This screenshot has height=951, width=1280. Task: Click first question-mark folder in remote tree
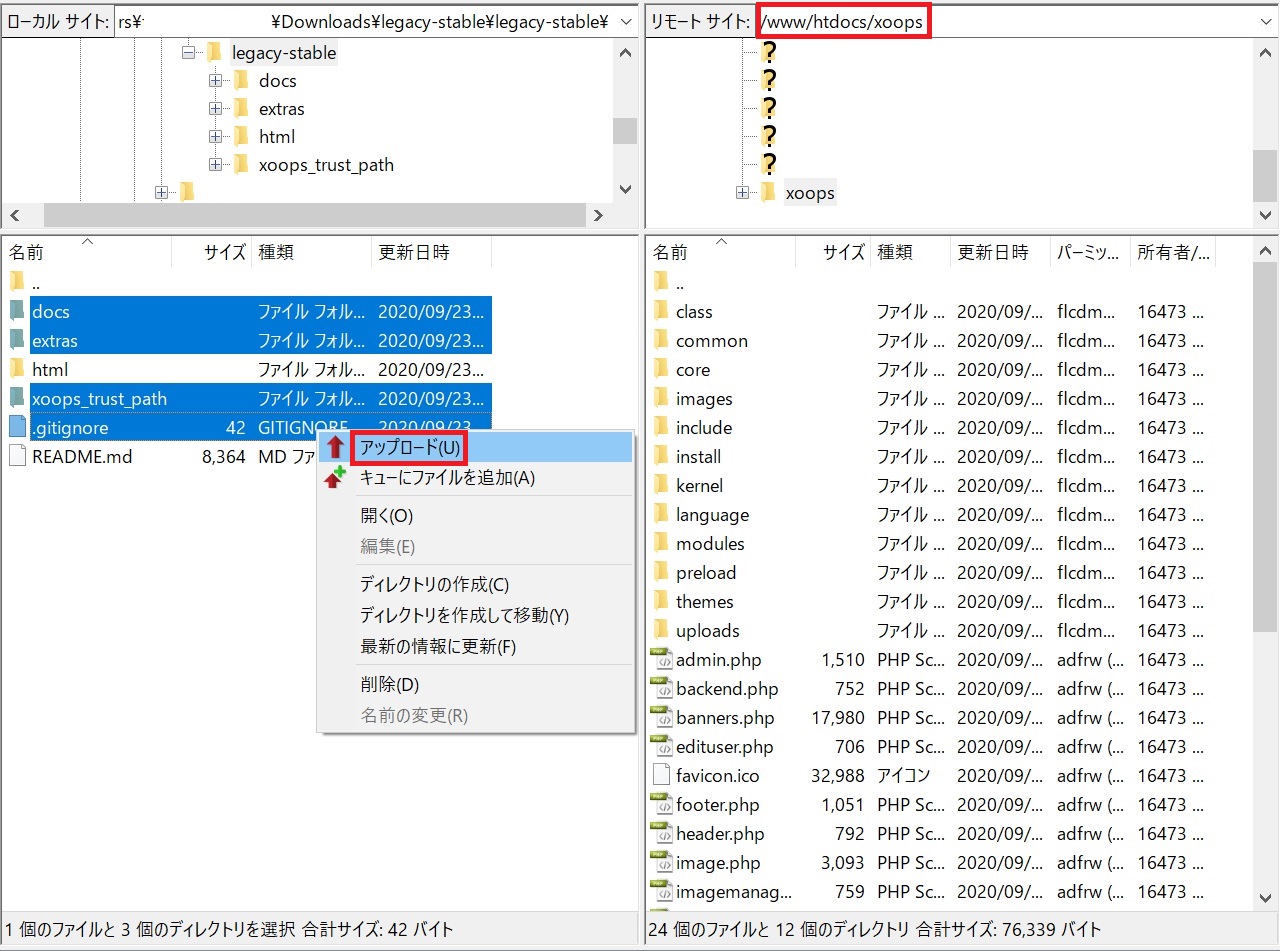coord(769,52)
